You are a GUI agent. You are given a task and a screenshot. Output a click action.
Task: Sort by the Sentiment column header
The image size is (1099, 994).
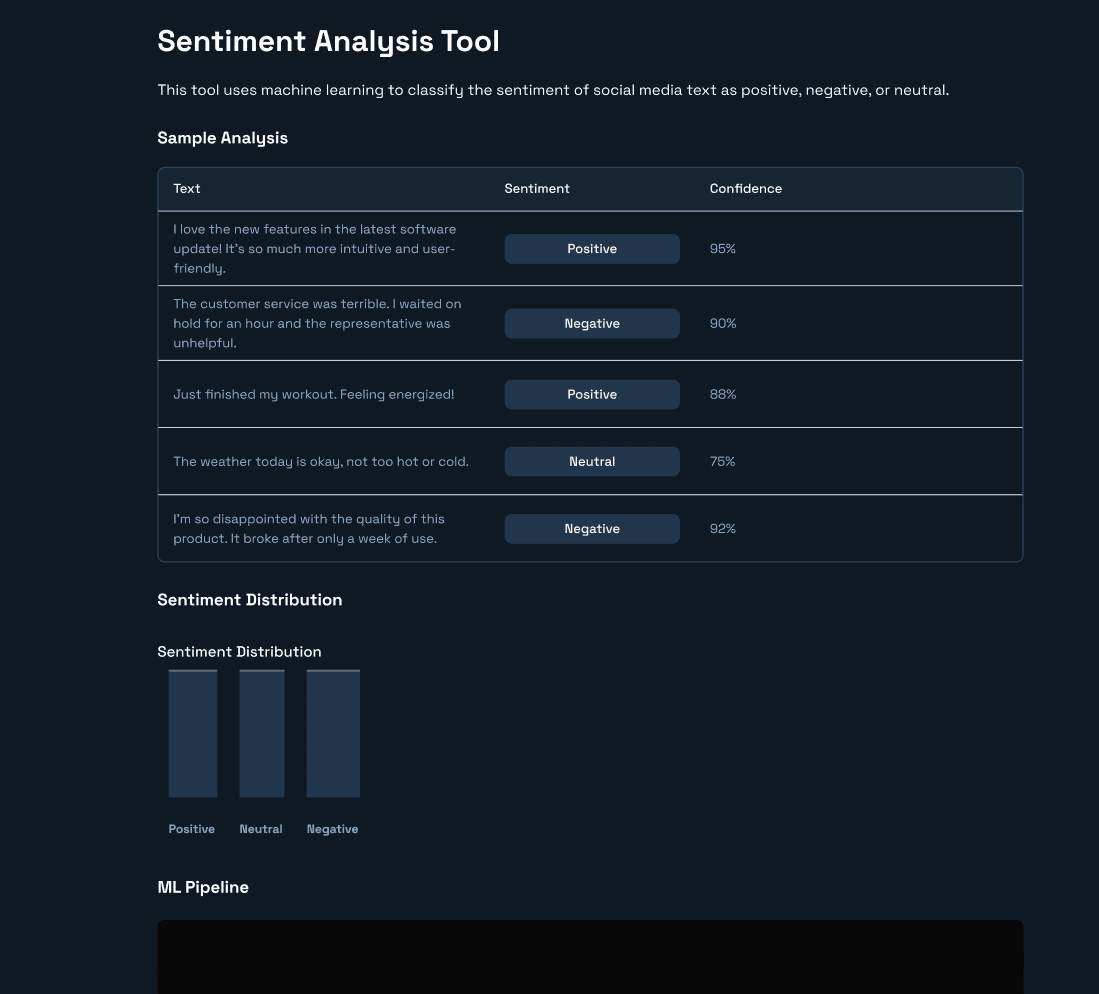(537, 189)
